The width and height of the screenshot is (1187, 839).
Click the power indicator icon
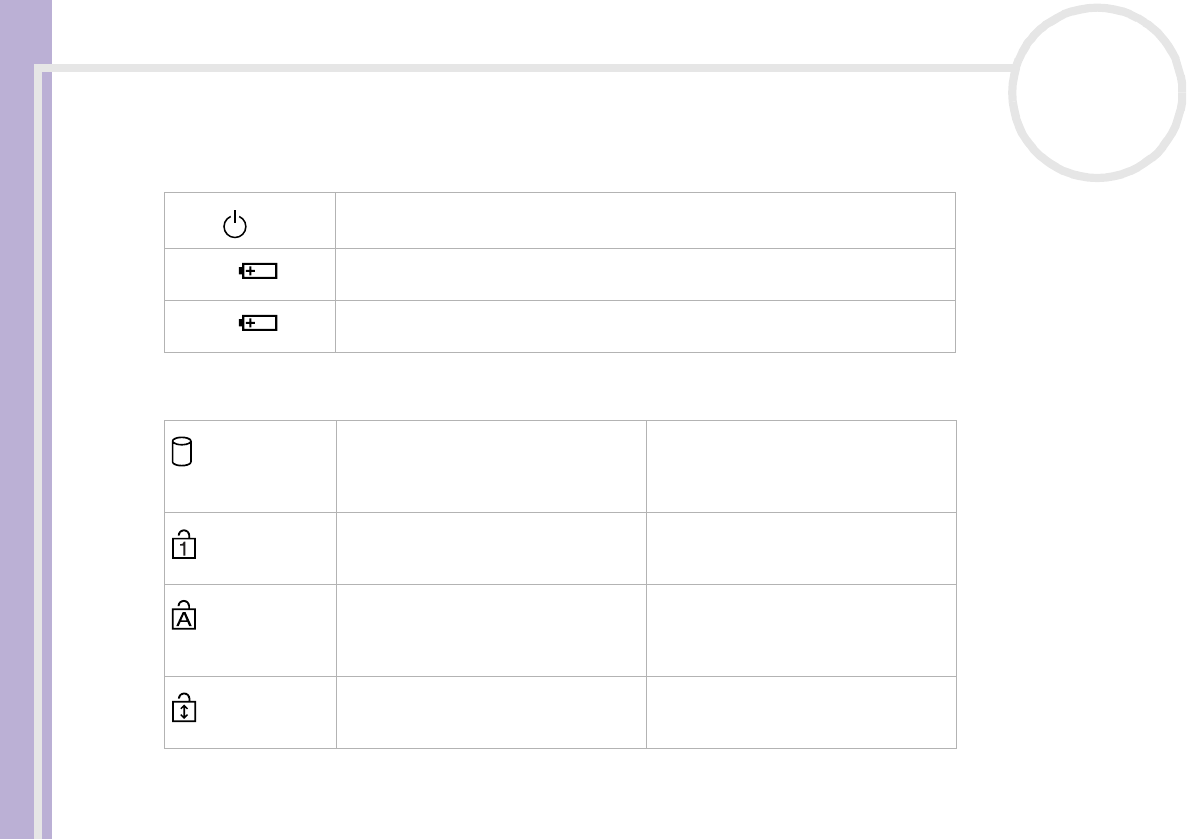coord(234,224)
